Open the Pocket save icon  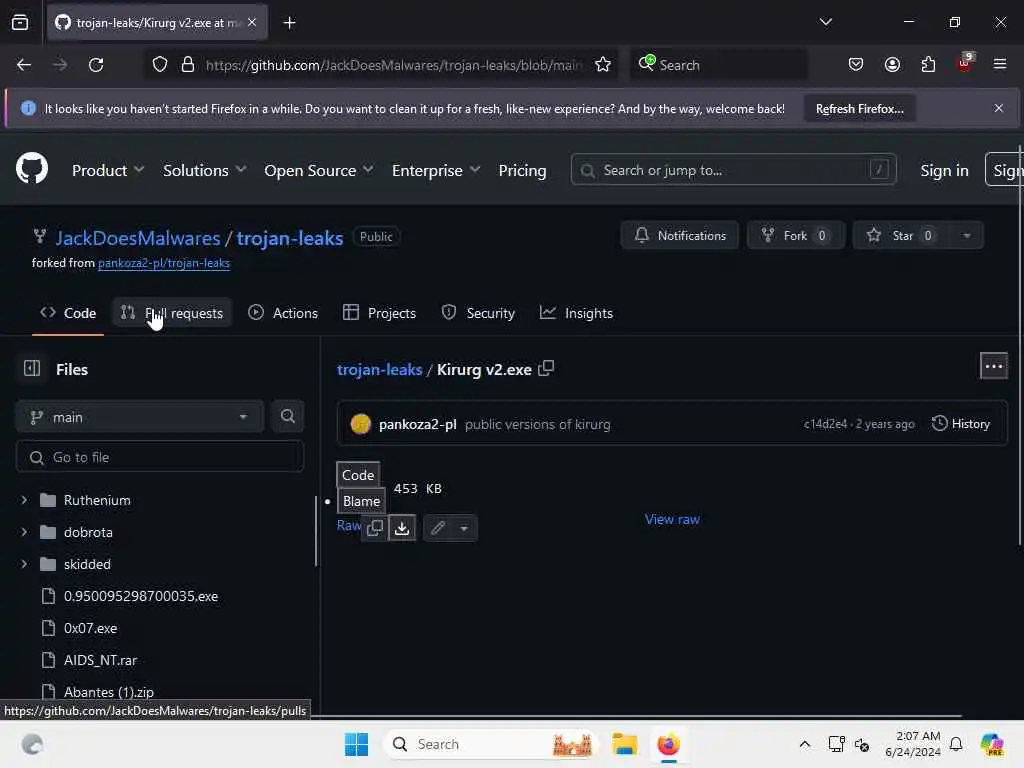(856, 65)
